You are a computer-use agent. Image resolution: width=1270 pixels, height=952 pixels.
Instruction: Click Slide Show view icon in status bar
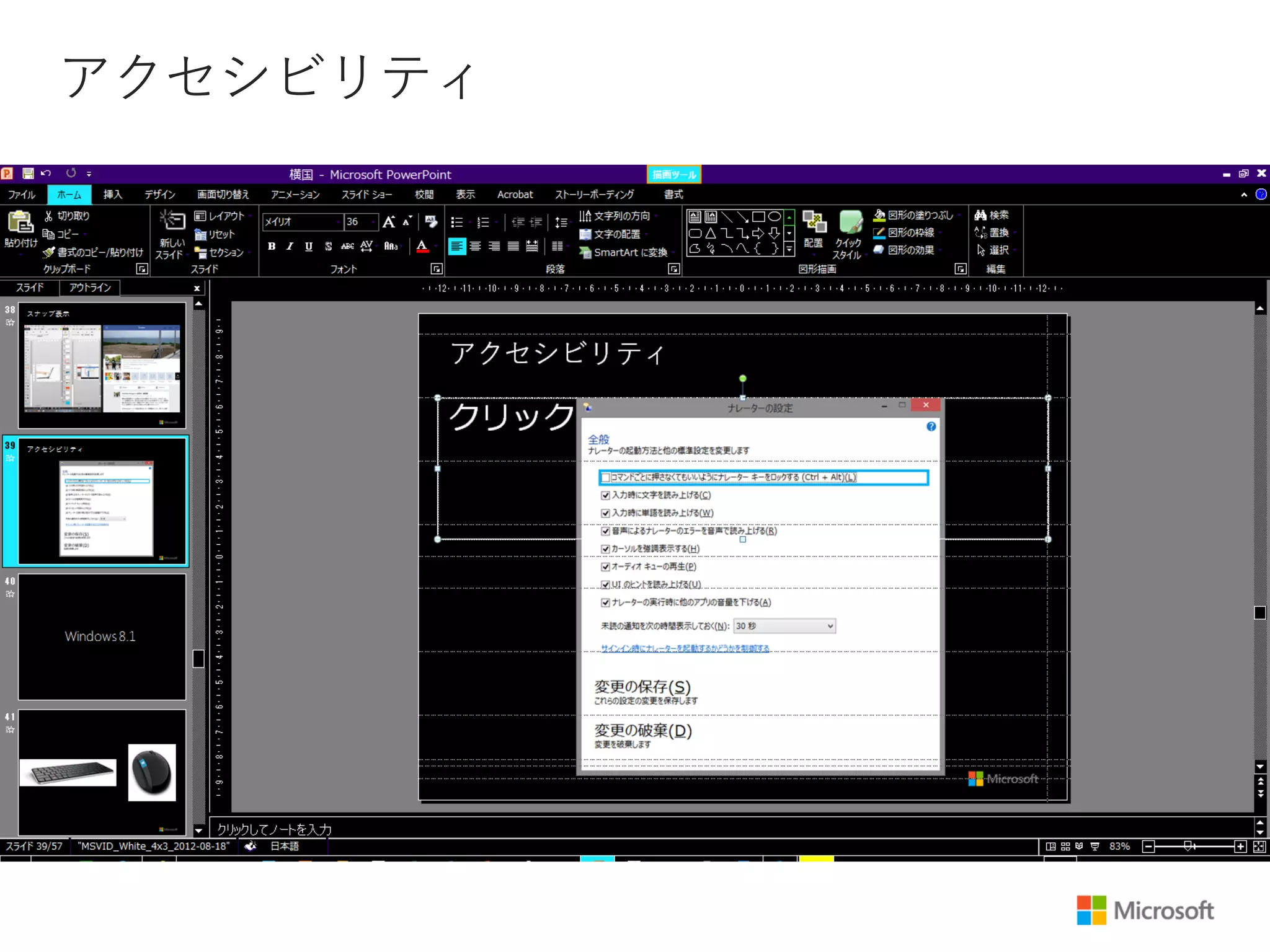coord(1095,847)
